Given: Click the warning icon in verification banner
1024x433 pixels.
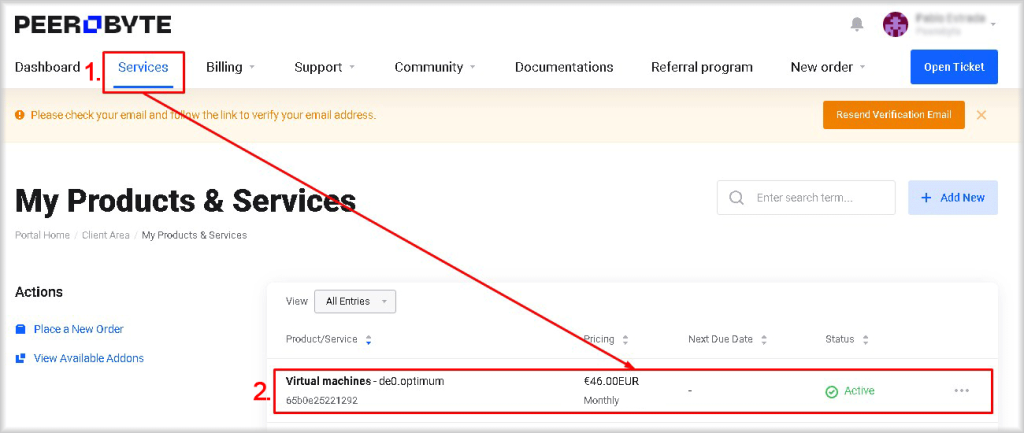Looking at the screenshot, I should click(20, 115).
